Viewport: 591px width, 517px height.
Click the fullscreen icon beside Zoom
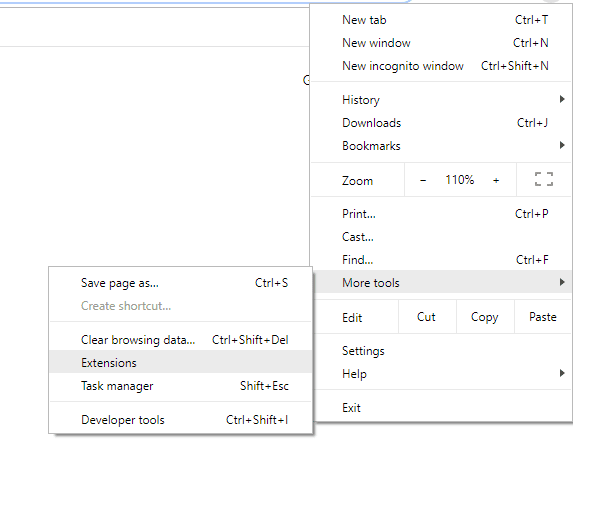click(544, 179)
